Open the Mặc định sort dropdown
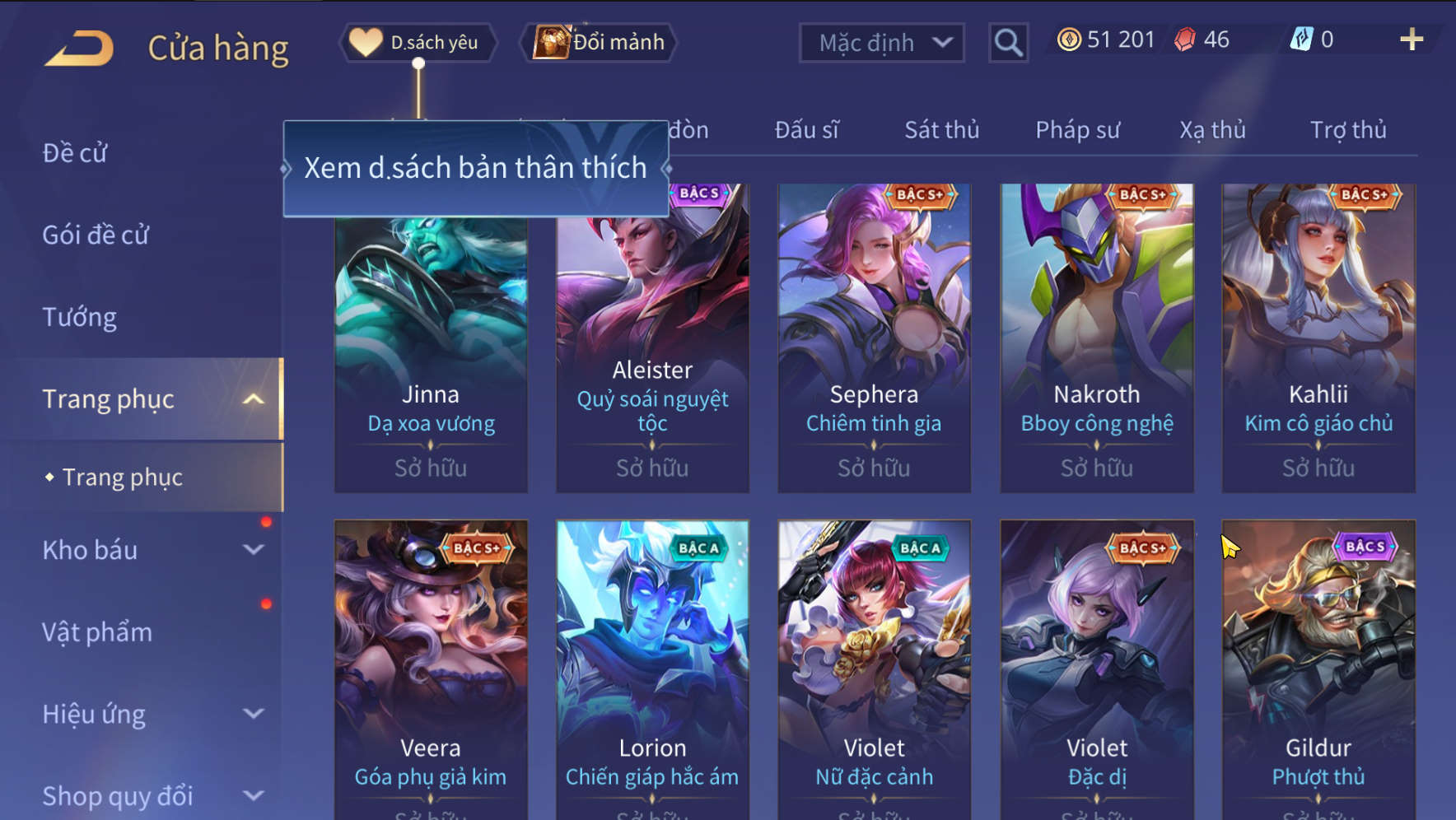The image size is (1456, 820). pyautogui.click(x=882, y=42)
